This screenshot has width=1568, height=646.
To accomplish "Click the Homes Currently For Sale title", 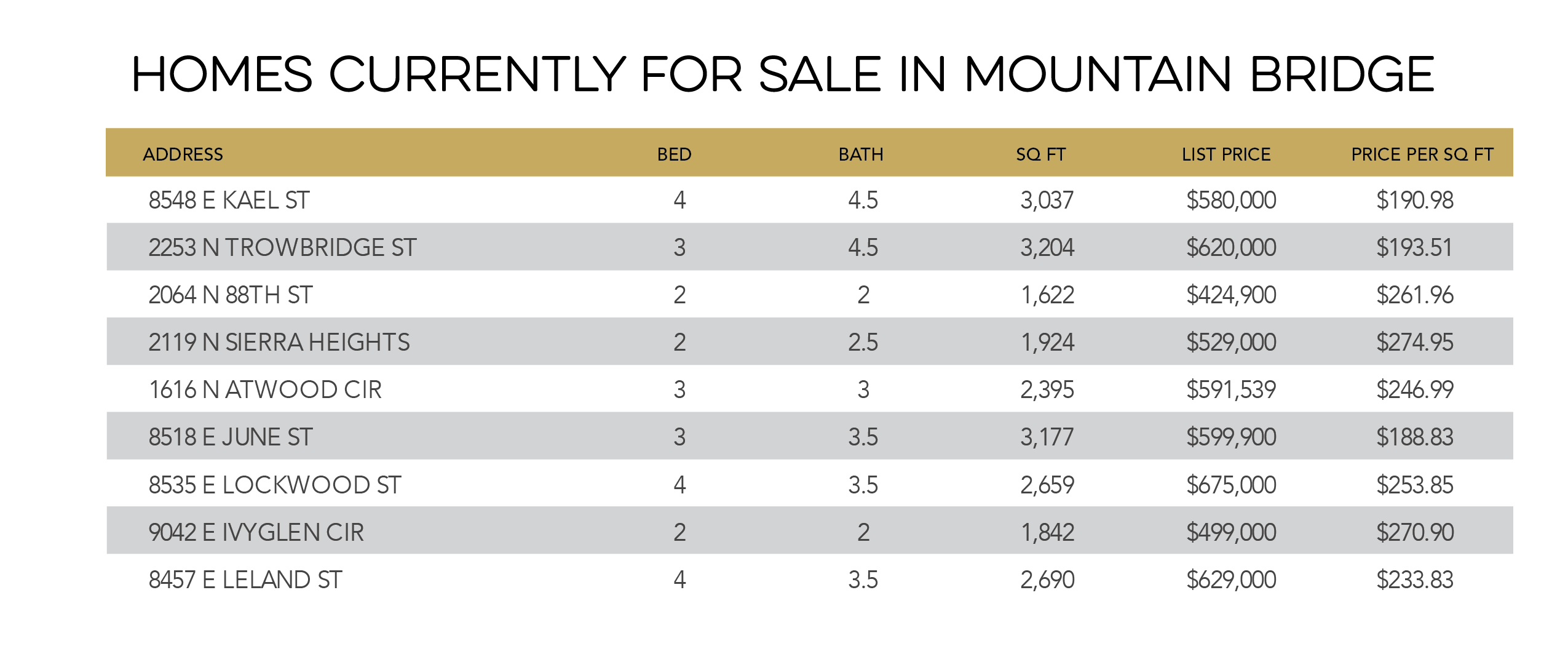I will 783,74.
